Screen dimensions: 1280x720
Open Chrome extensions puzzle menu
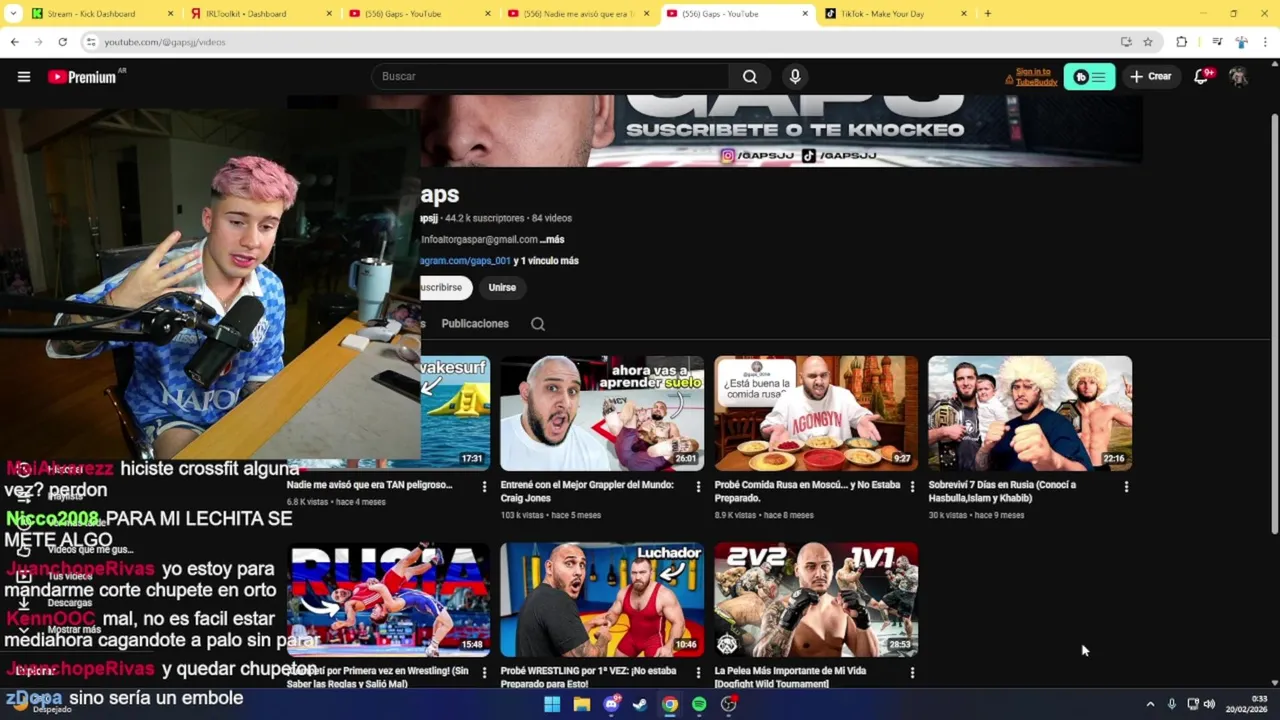(x=1181, y=42)
